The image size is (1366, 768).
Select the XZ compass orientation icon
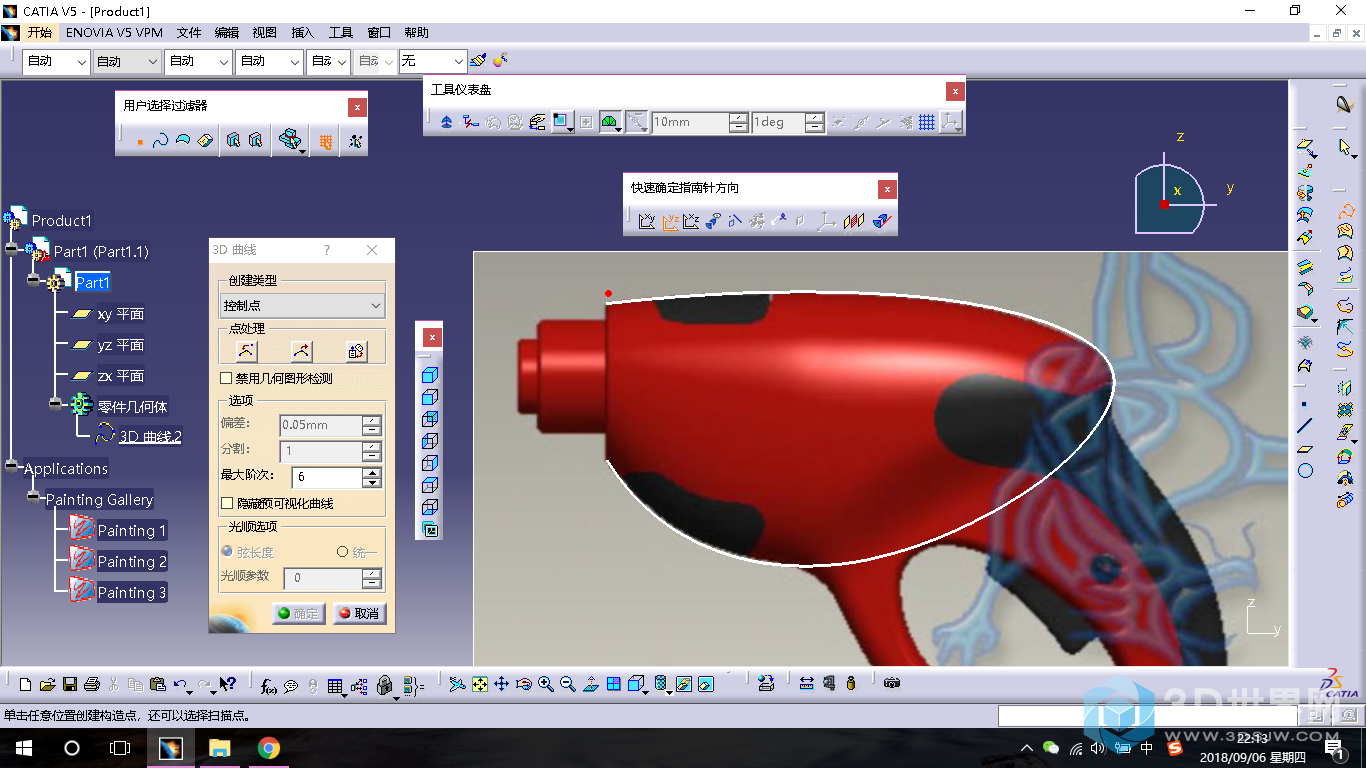(690, 221)
